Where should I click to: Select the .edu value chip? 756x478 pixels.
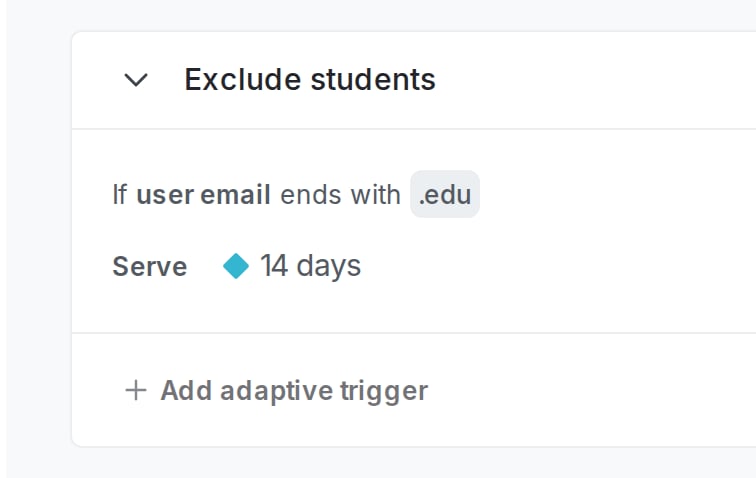pyautogui.click(x=445, y=194)
